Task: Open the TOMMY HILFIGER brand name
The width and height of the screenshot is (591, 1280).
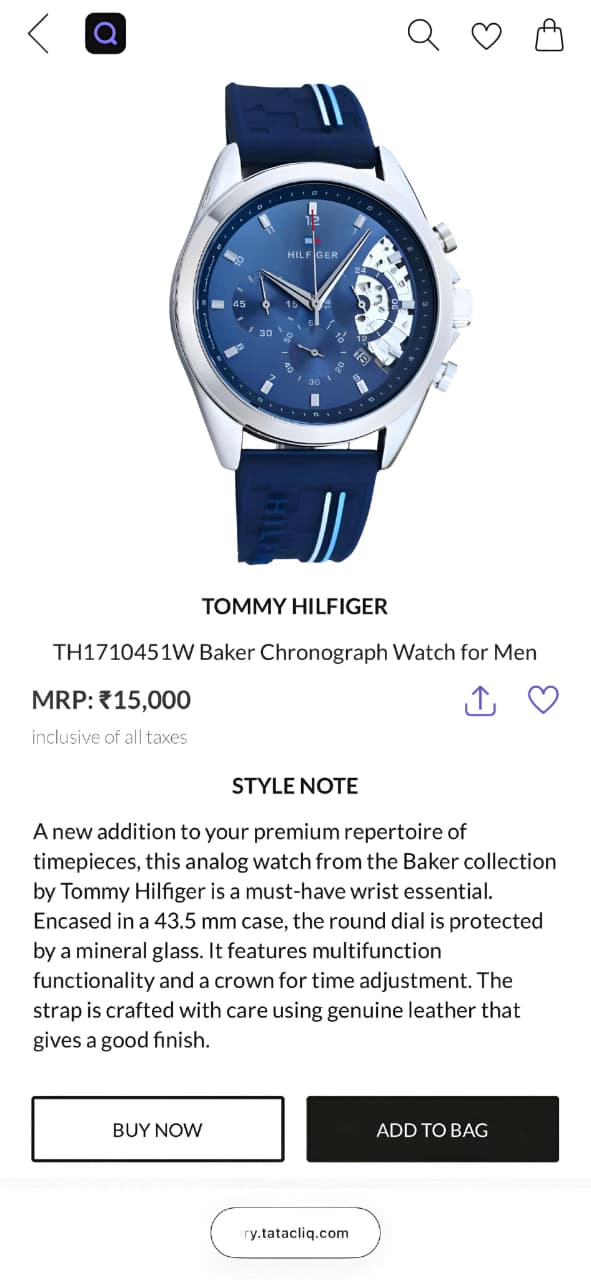Action: [x=295, y=606]
